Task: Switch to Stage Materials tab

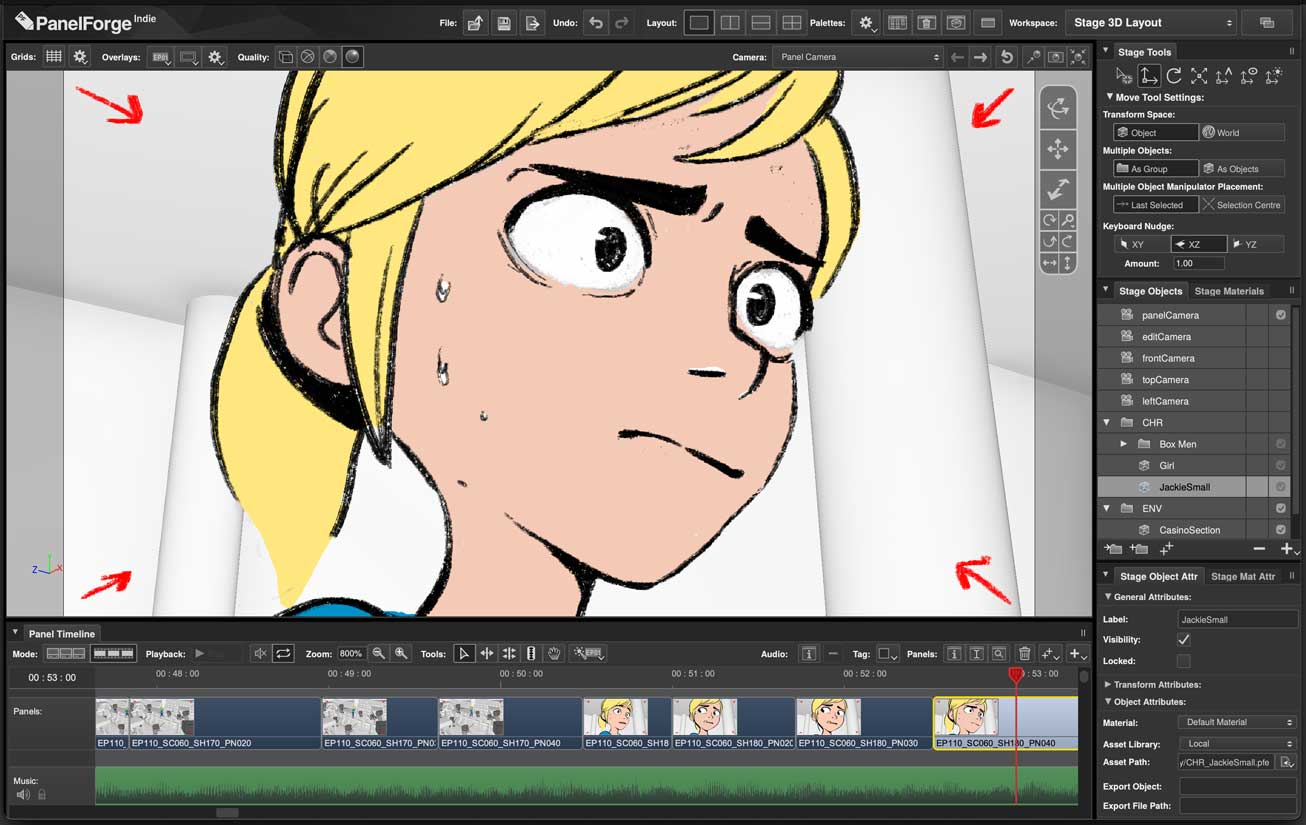Action: [x=1229, y=291]
